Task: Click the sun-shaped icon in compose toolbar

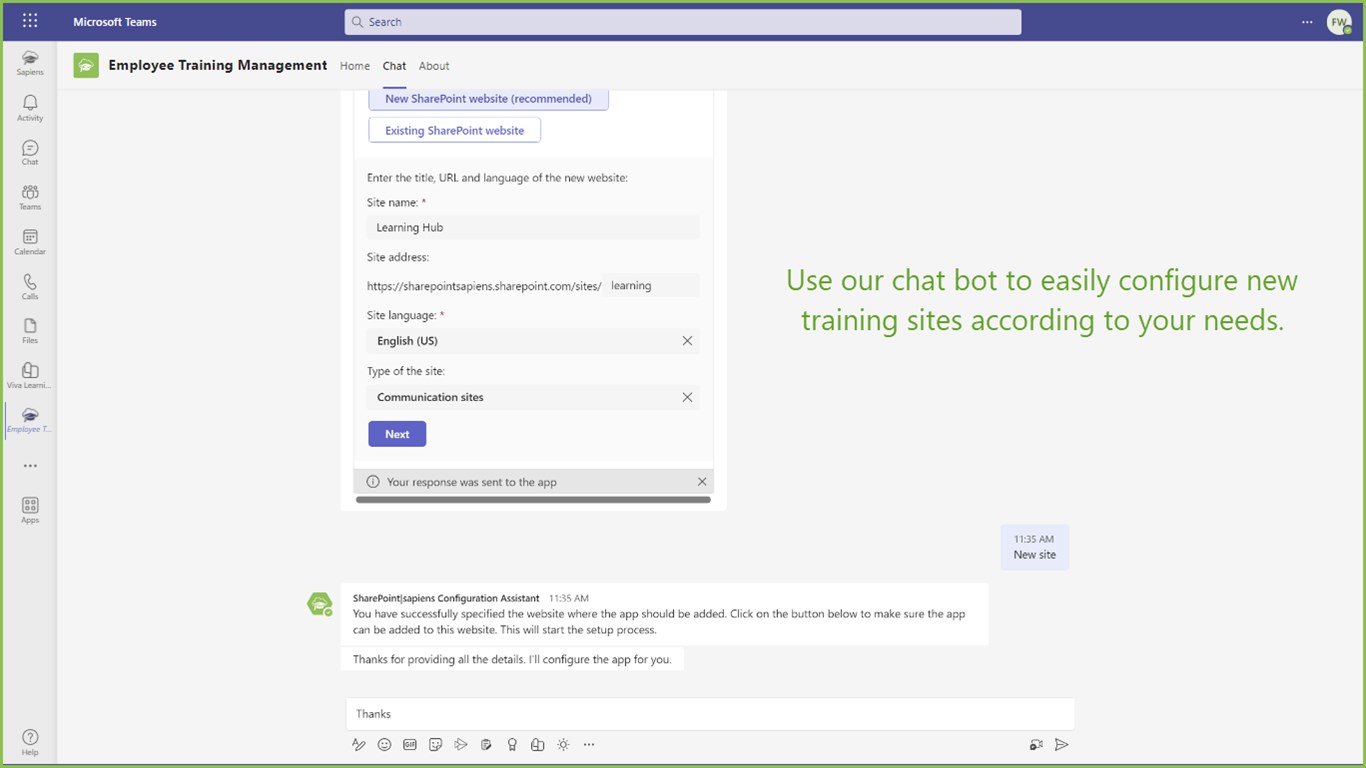Action: 563,744
